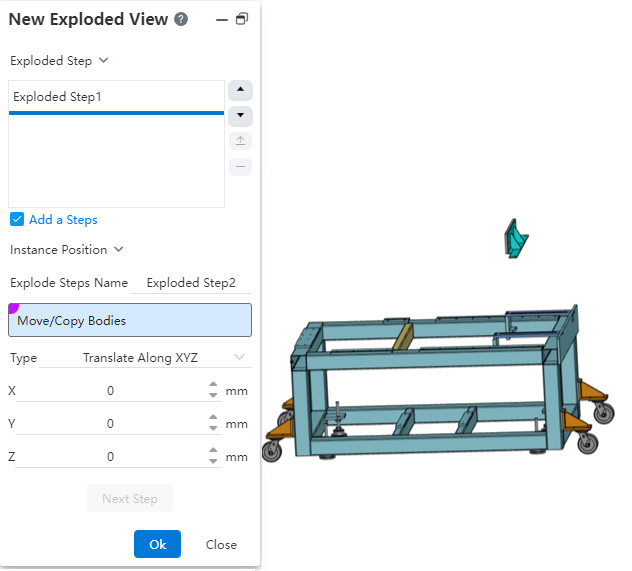Confirm the exploded view with Ok
Screen dimensions: 632x571
157,544
